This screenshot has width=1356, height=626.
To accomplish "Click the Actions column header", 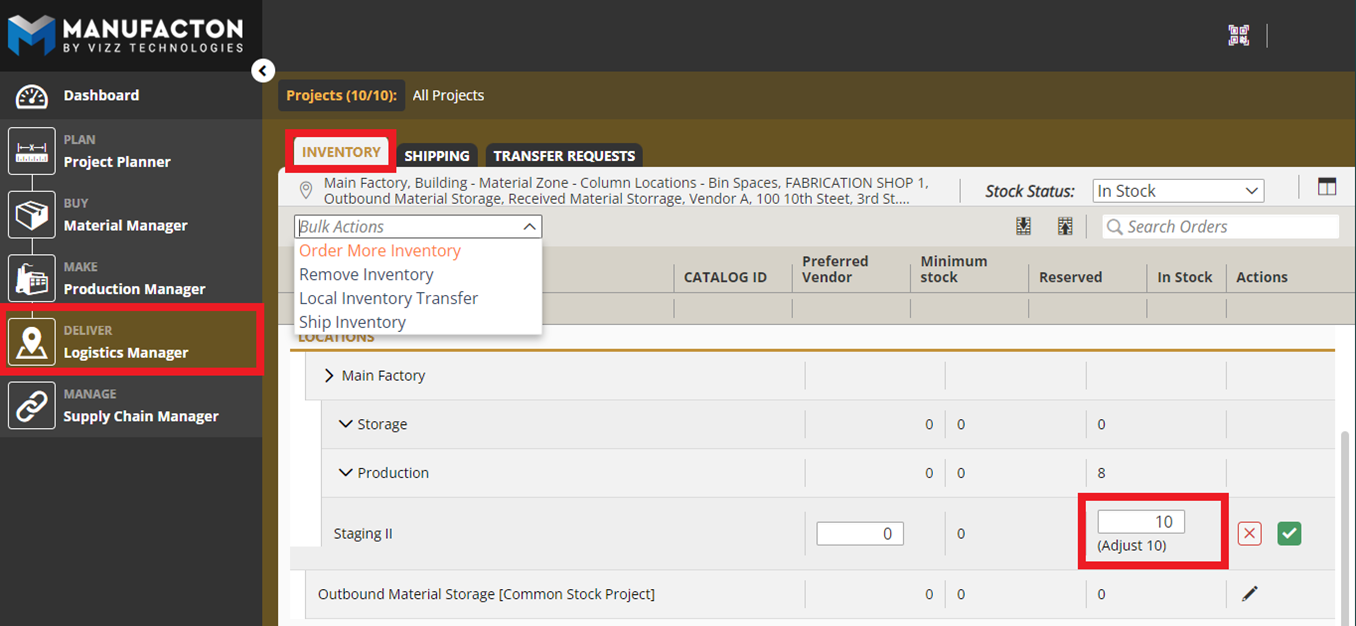I will (1262, 277).
